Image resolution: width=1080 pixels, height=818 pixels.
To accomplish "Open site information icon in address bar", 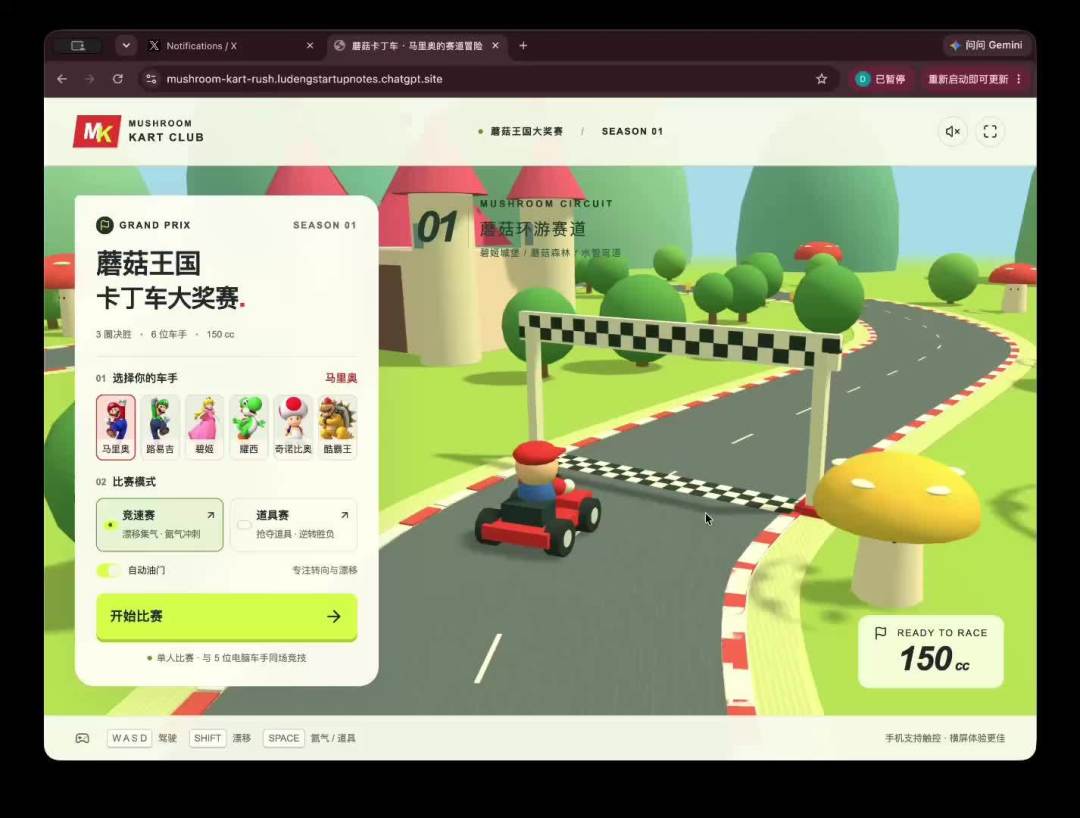I will (x=152, y=79).
